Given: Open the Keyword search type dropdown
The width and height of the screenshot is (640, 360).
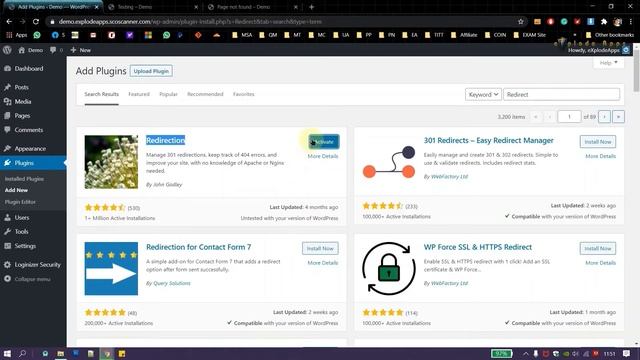Looking at the screenshot, I should point(483,94).
